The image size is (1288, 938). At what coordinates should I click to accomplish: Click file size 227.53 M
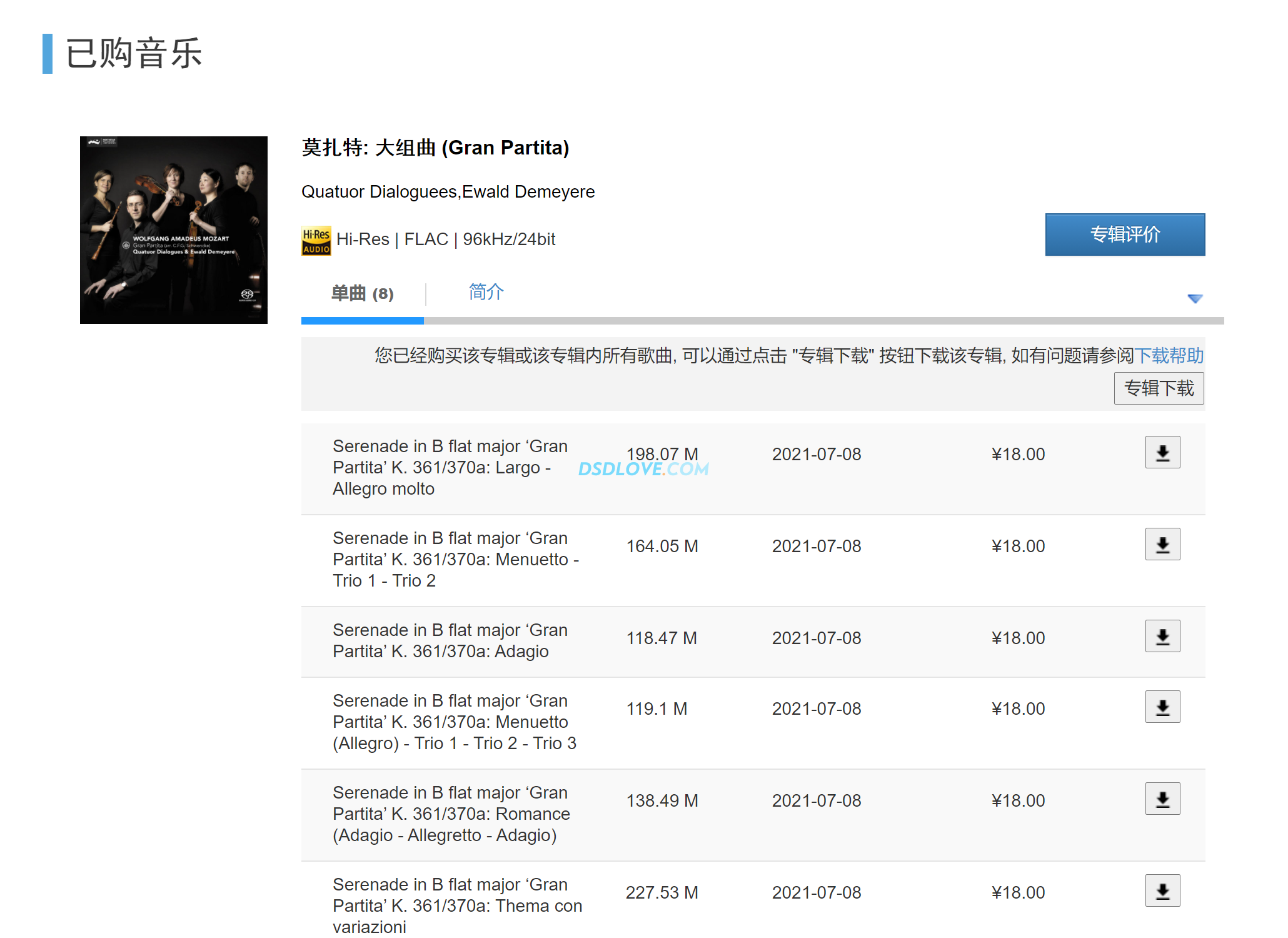point(662,892)
